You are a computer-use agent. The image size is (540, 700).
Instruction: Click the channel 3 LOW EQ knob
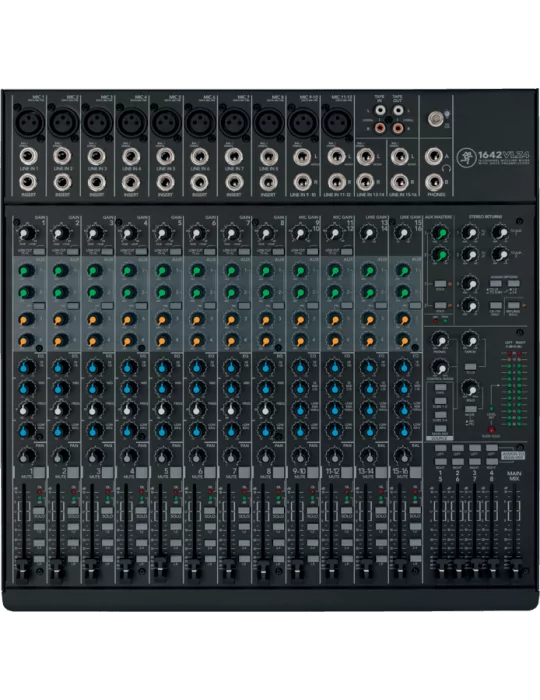95,430
